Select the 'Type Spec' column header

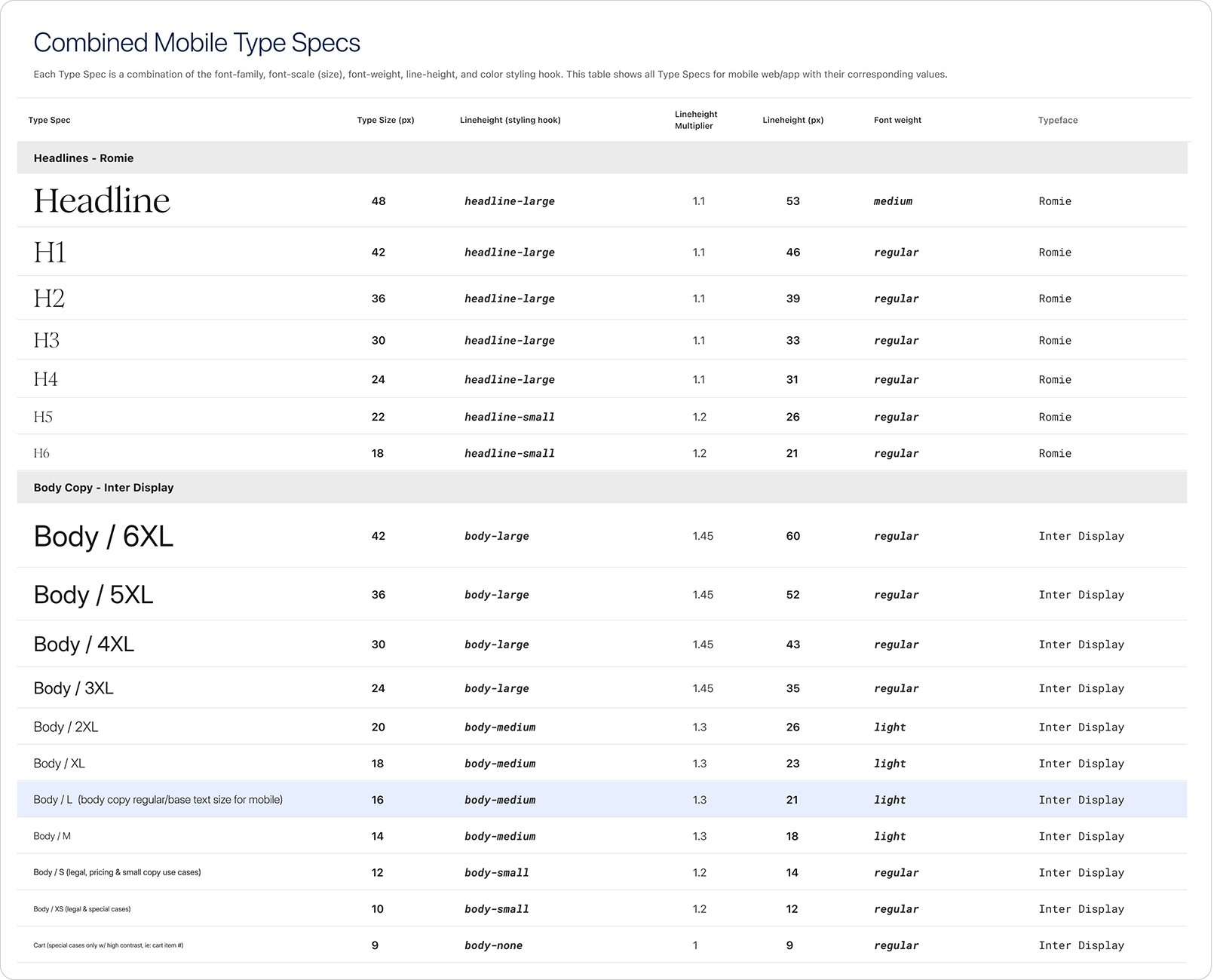click(49, 120)
